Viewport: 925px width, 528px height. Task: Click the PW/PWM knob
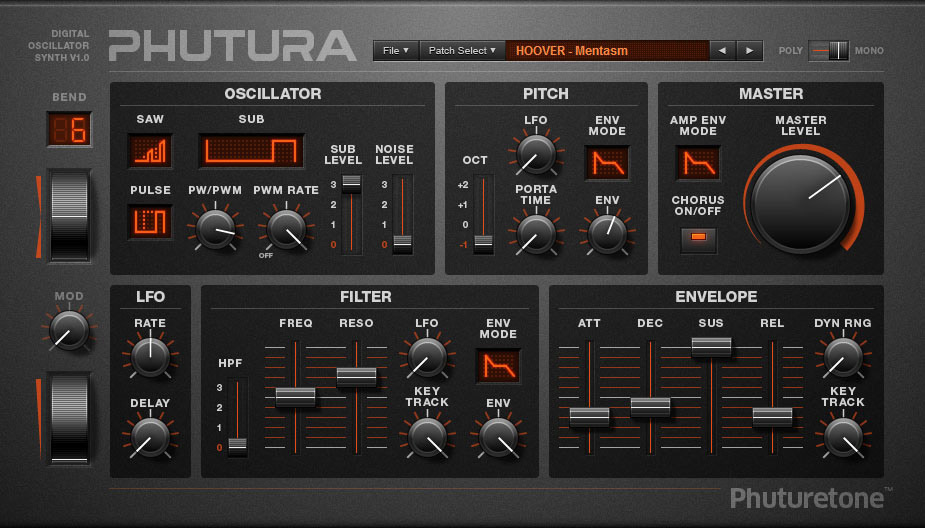pos(215,229)
